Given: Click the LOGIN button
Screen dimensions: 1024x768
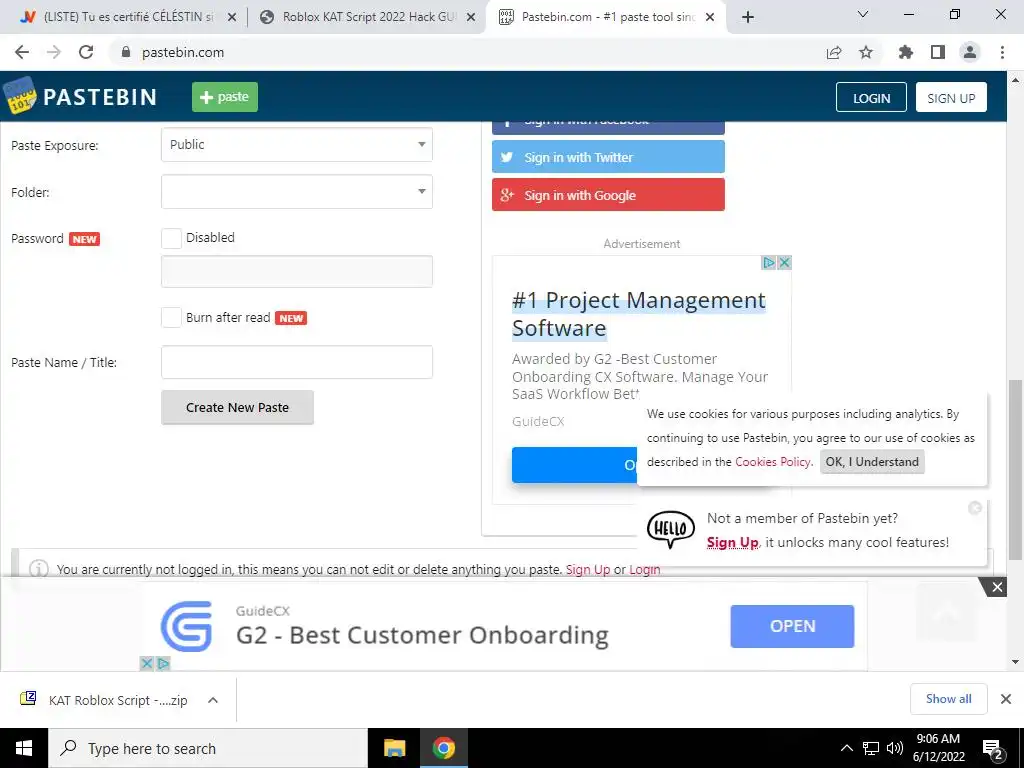Looking at the screenshot, I should point(871,97).
